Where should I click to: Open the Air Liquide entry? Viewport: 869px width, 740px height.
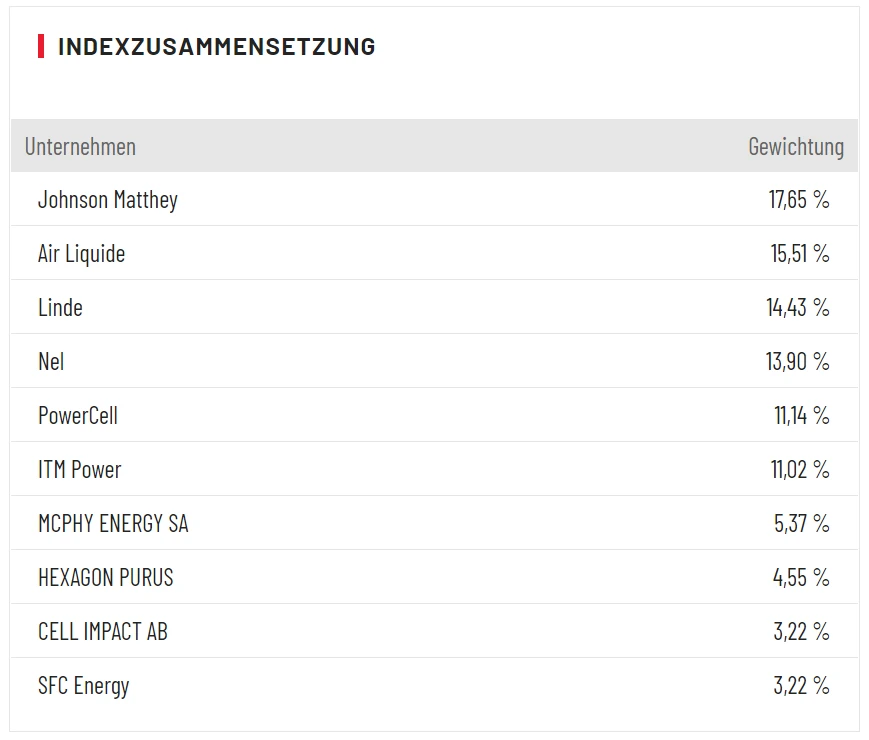82,254
